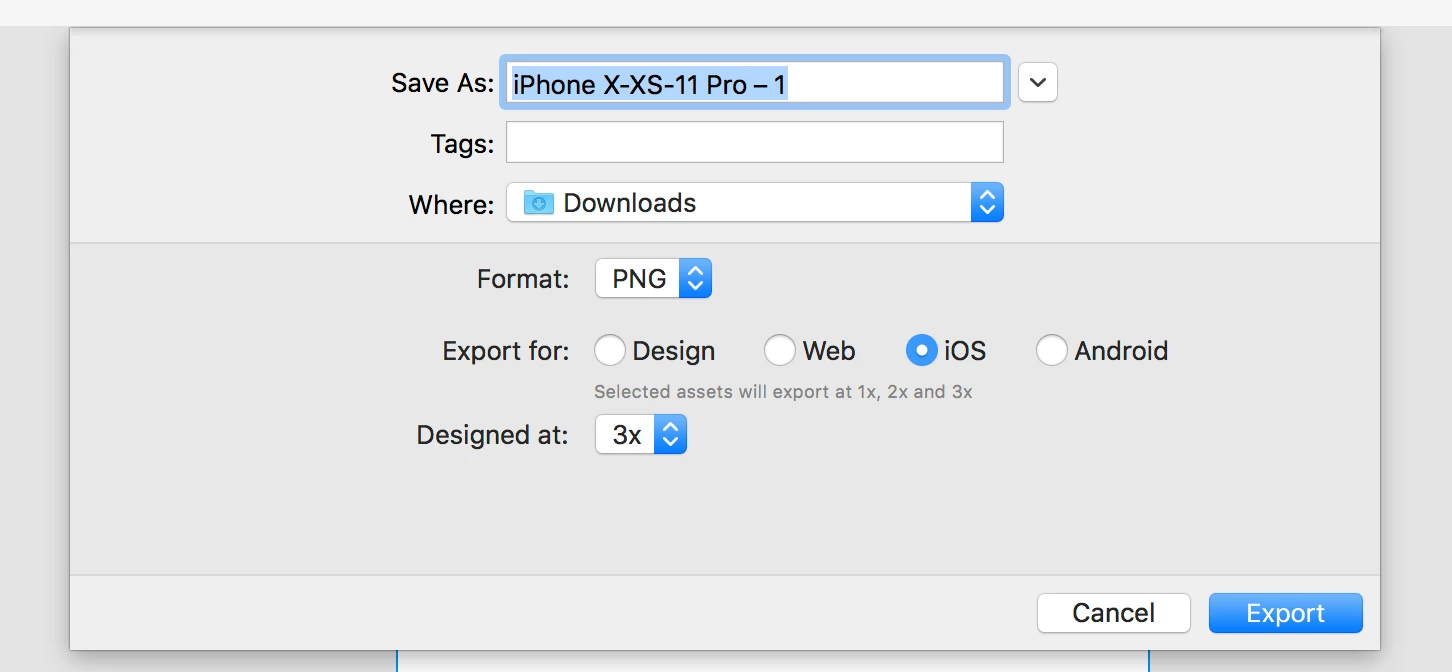The image size is (1452, 672).
Task: Click into the Tags field
Action: click(755, 143)
